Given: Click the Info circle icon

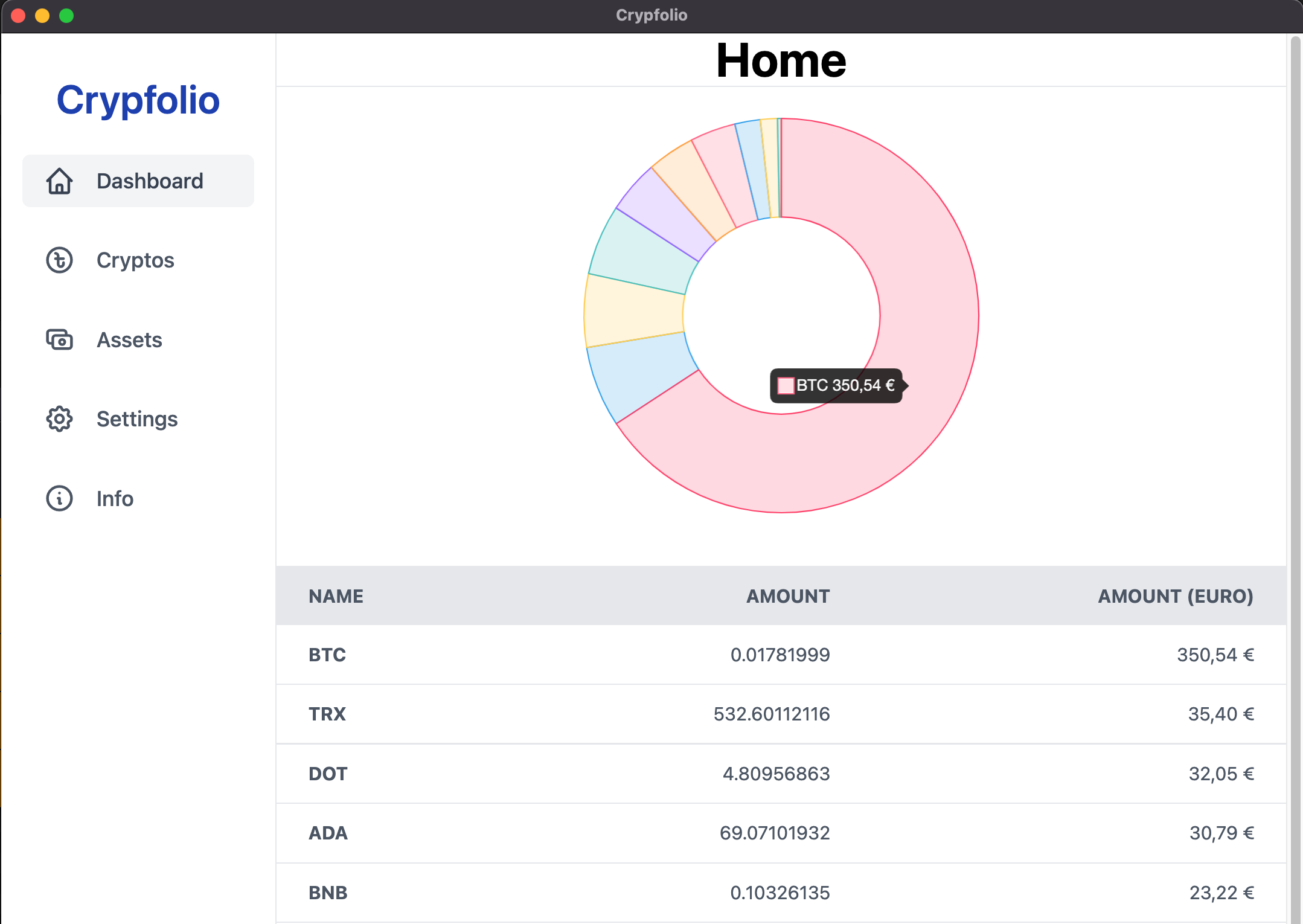Looking at the screenshot, I should coord(59,499).
